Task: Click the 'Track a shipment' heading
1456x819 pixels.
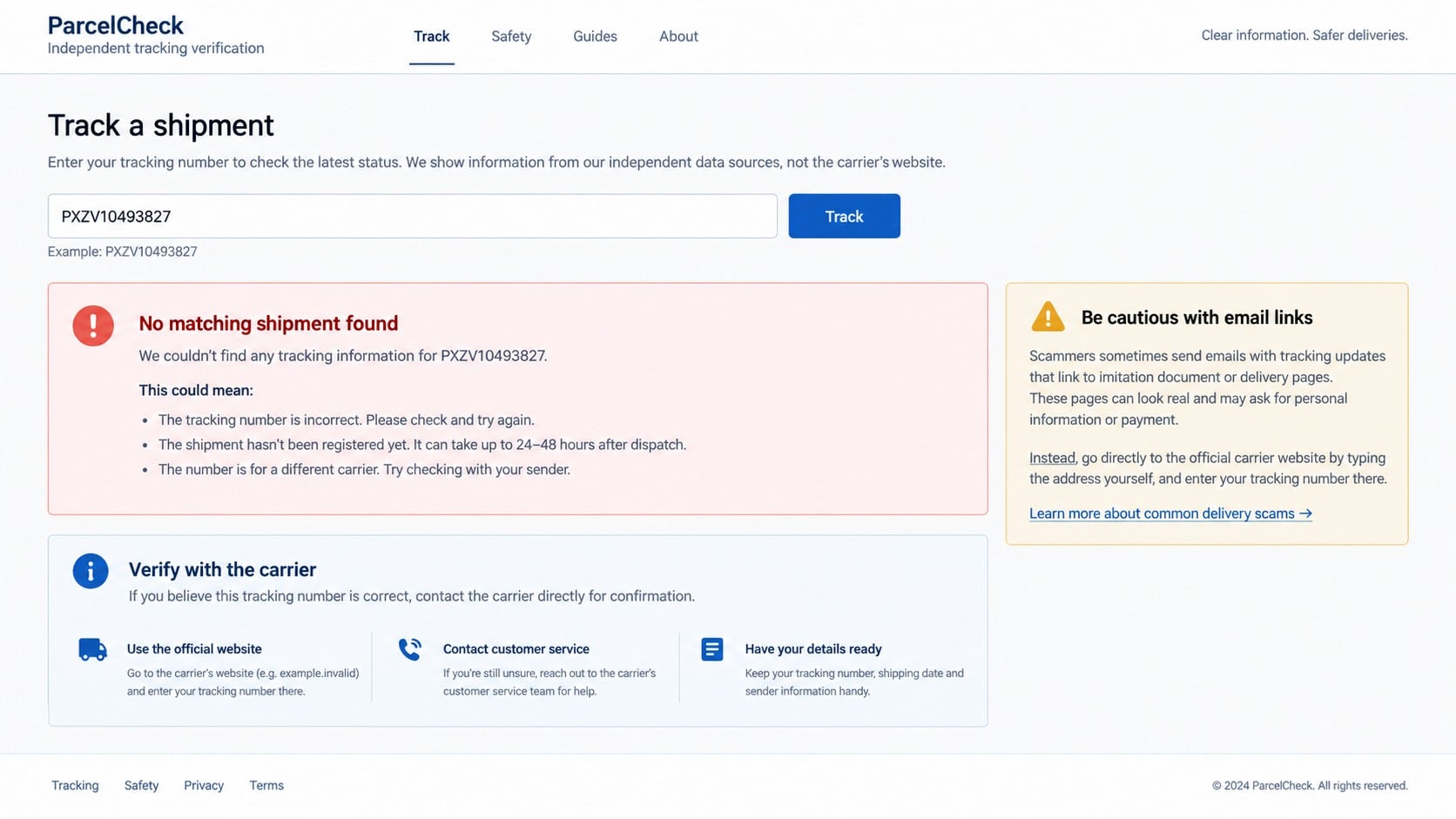Action: pos(160,125)
